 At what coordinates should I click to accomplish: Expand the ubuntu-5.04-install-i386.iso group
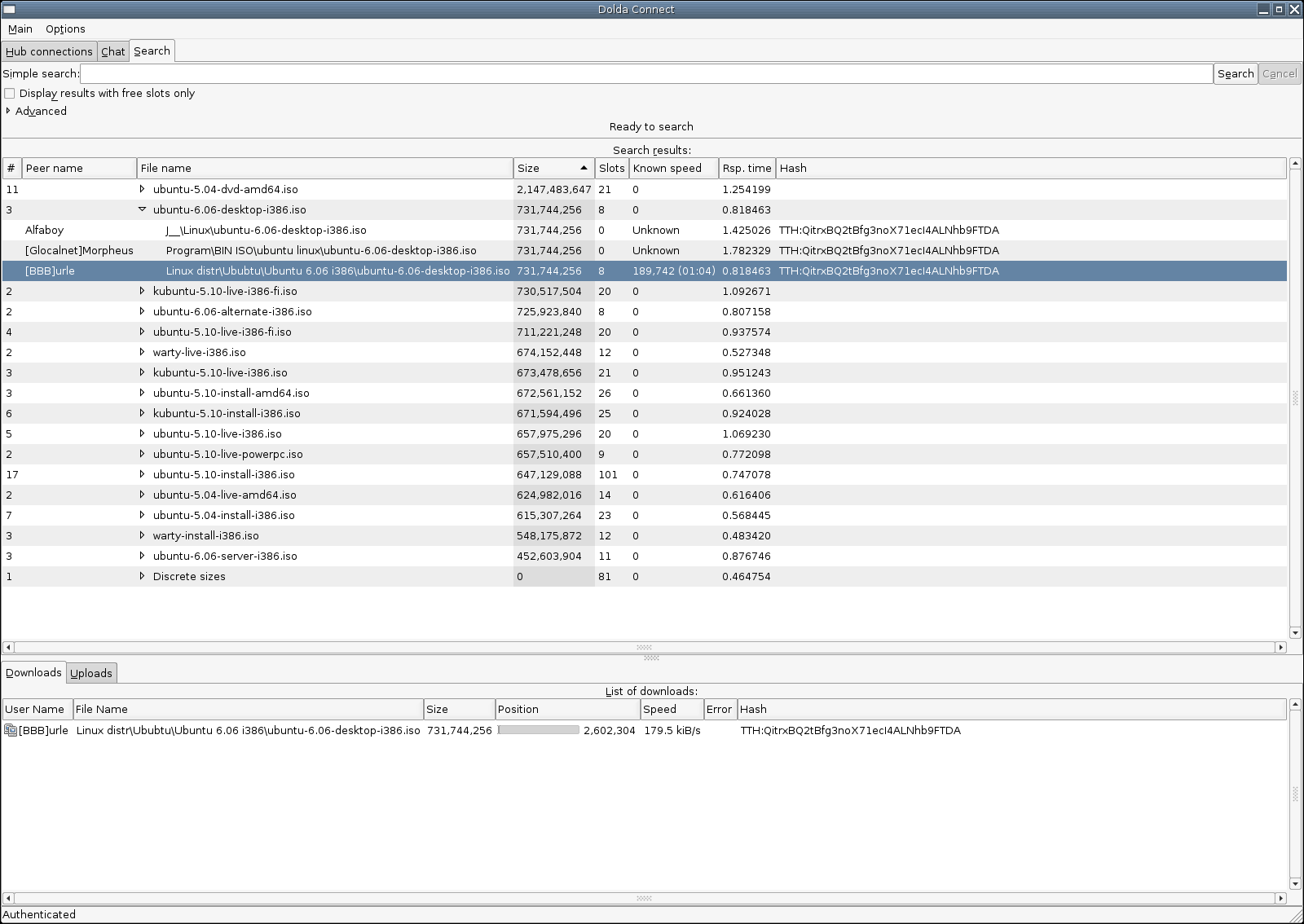142,515
